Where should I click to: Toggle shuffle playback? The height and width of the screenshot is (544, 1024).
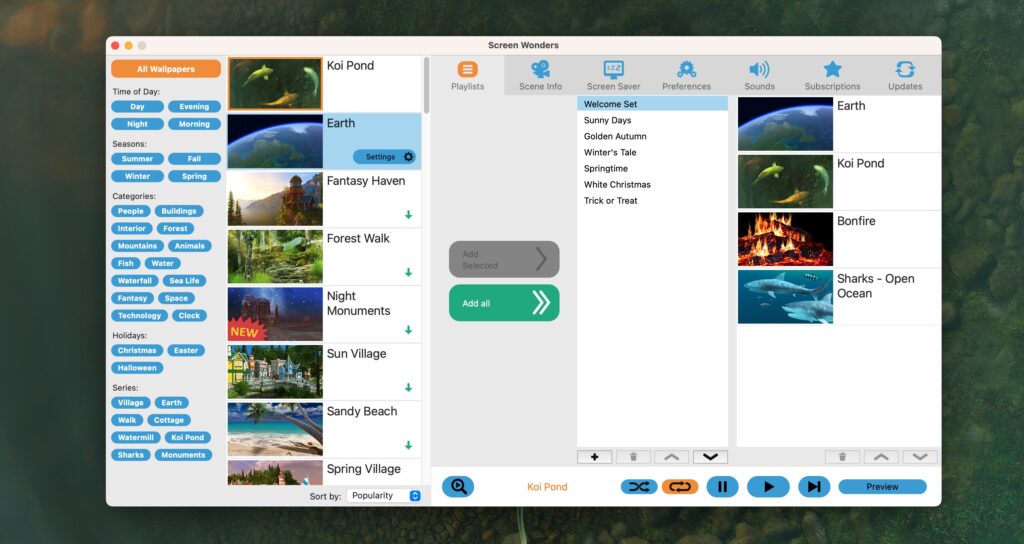click(x=639, y=487)
